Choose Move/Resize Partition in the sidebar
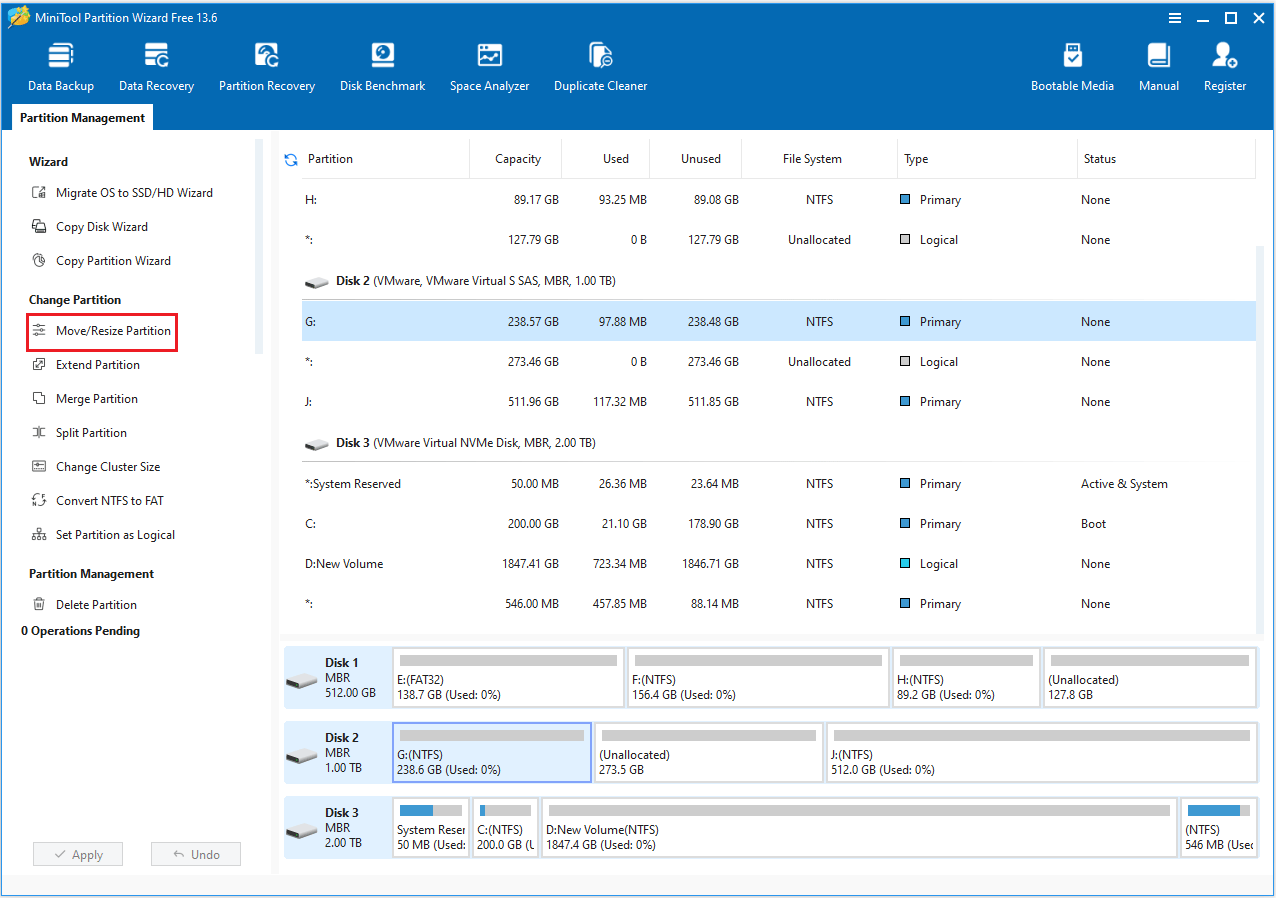 point(102,331)
